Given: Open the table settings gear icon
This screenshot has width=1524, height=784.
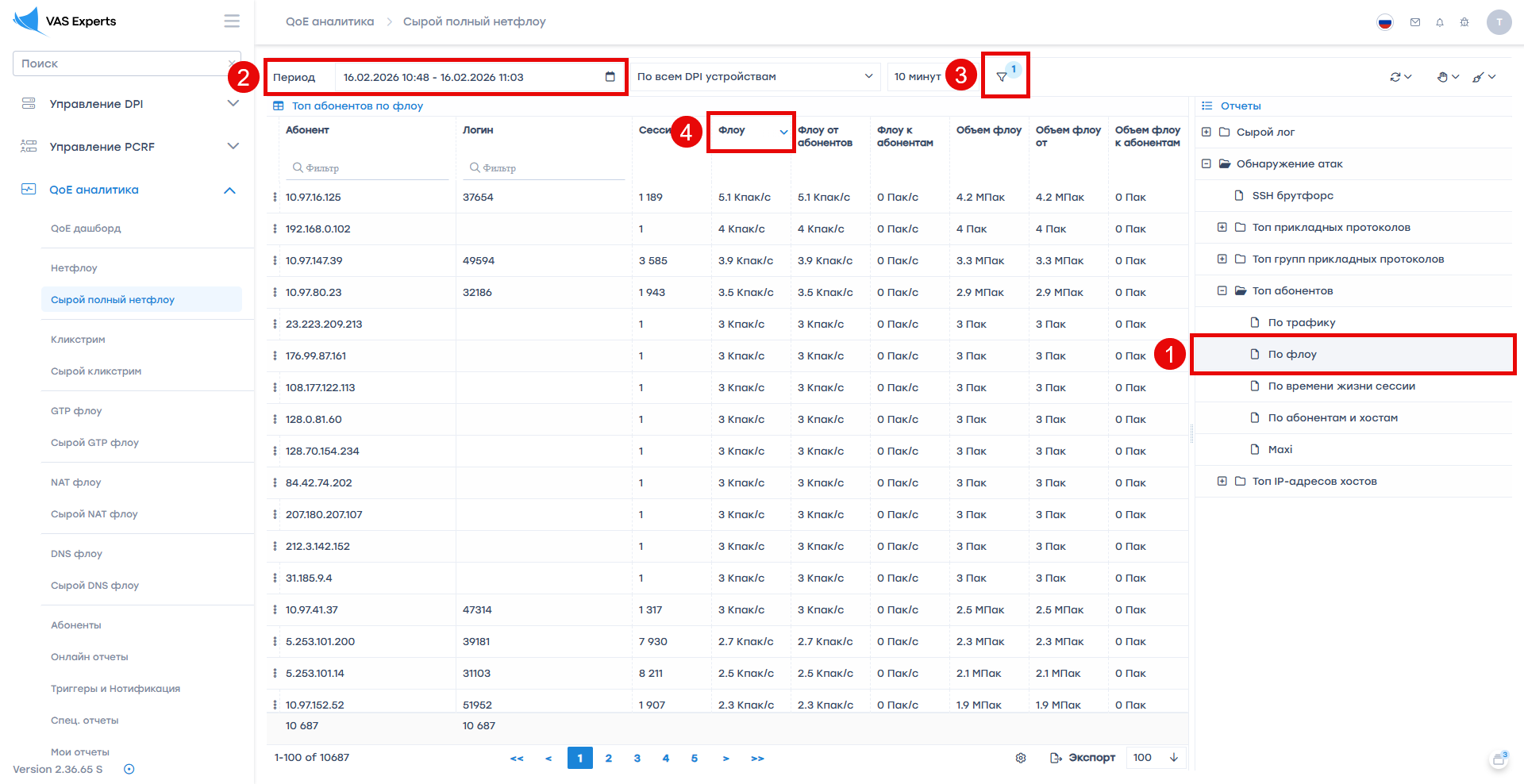Looking at the screenshot, I should (x=1021, y=758).
